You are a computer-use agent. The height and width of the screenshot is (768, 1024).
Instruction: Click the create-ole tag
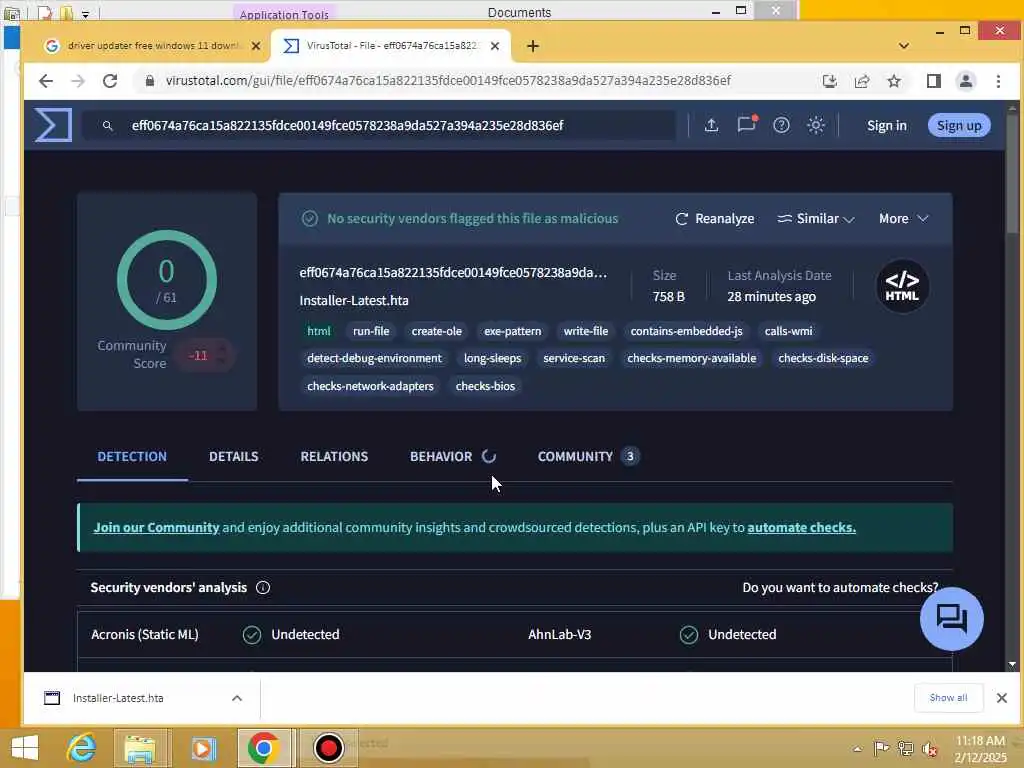click(436, 331)
